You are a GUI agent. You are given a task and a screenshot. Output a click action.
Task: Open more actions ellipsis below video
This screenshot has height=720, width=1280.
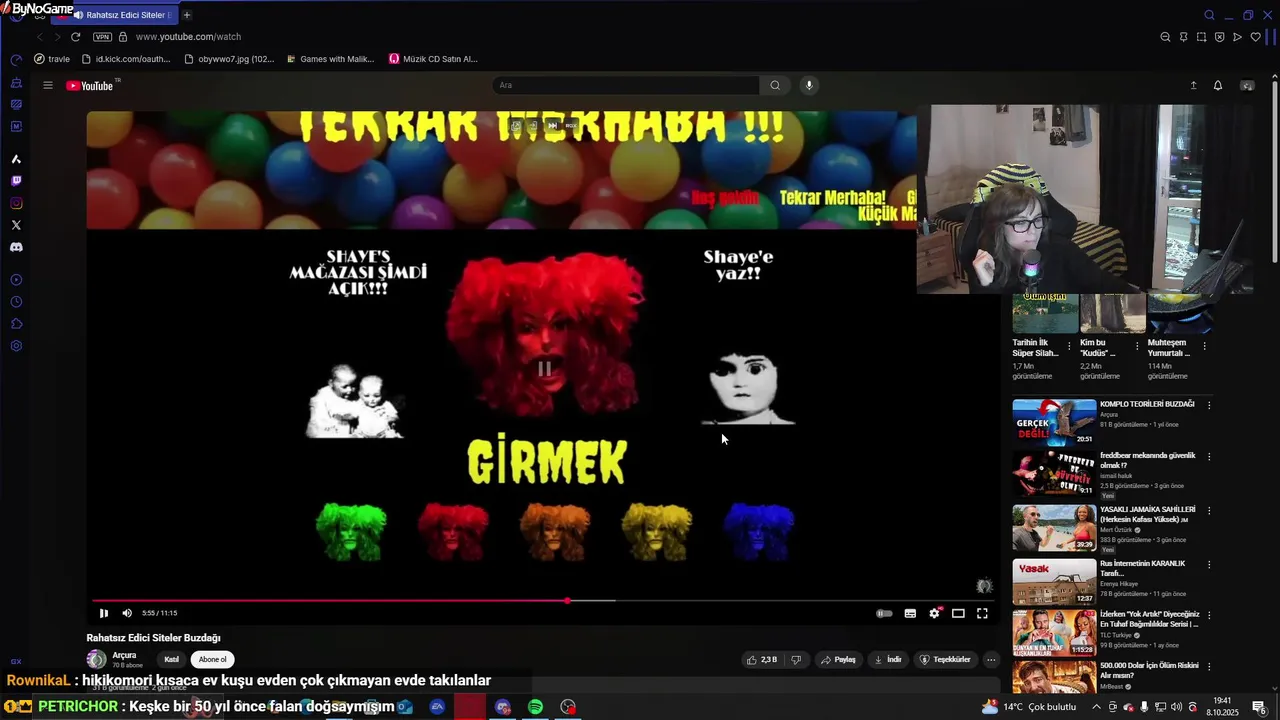coord(991,660)
